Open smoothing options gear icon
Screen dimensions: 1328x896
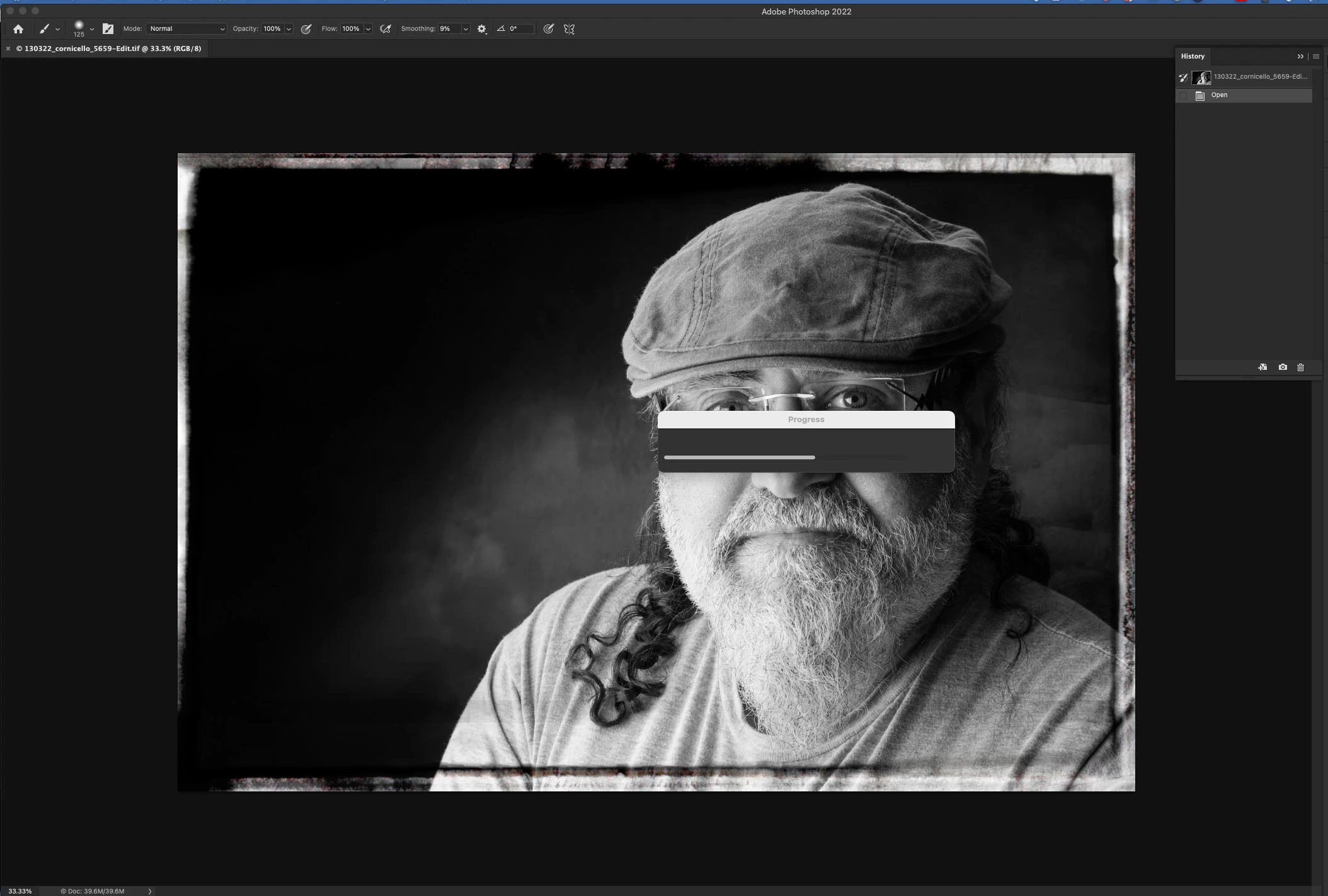pyautogui.click(x=482, y=29)
